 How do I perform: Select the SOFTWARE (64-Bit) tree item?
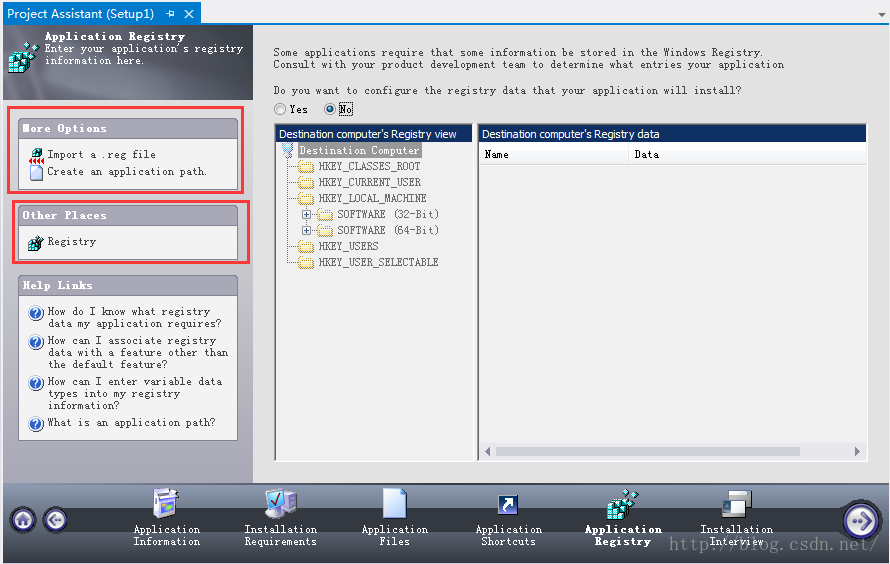pos(388,230)
